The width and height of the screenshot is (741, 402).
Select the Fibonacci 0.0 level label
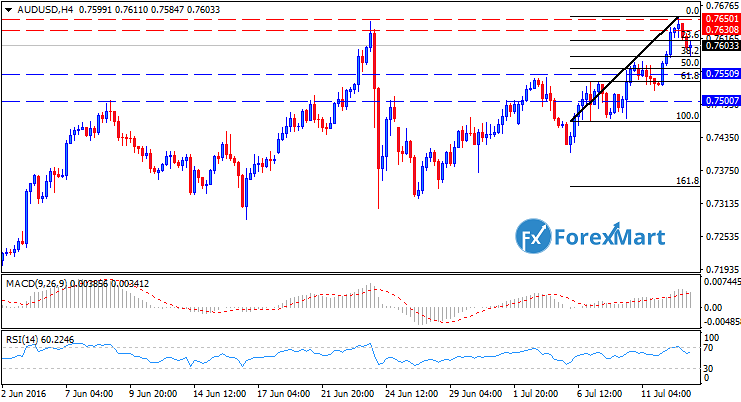pyautogui.click(x=690, y=11)
